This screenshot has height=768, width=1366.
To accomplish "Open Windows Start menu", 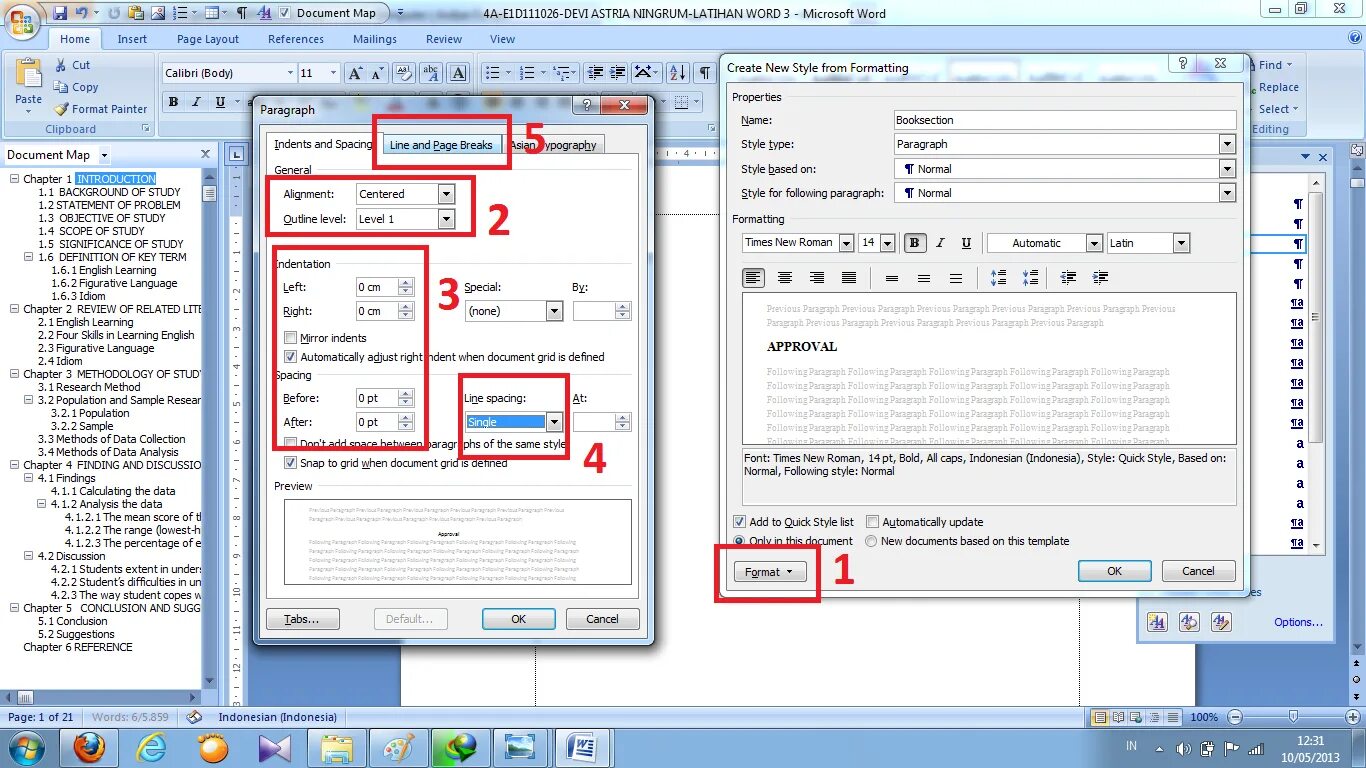I will pyautogui.click(x=26, y=747).
